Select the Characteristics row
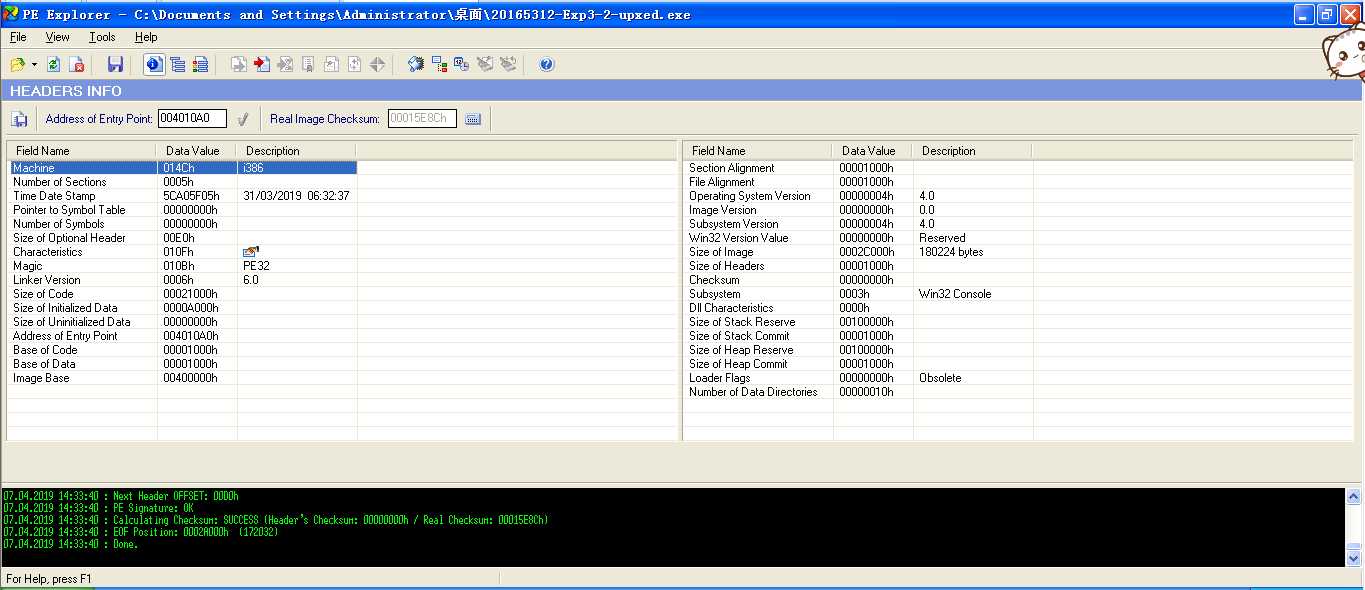 183,252
